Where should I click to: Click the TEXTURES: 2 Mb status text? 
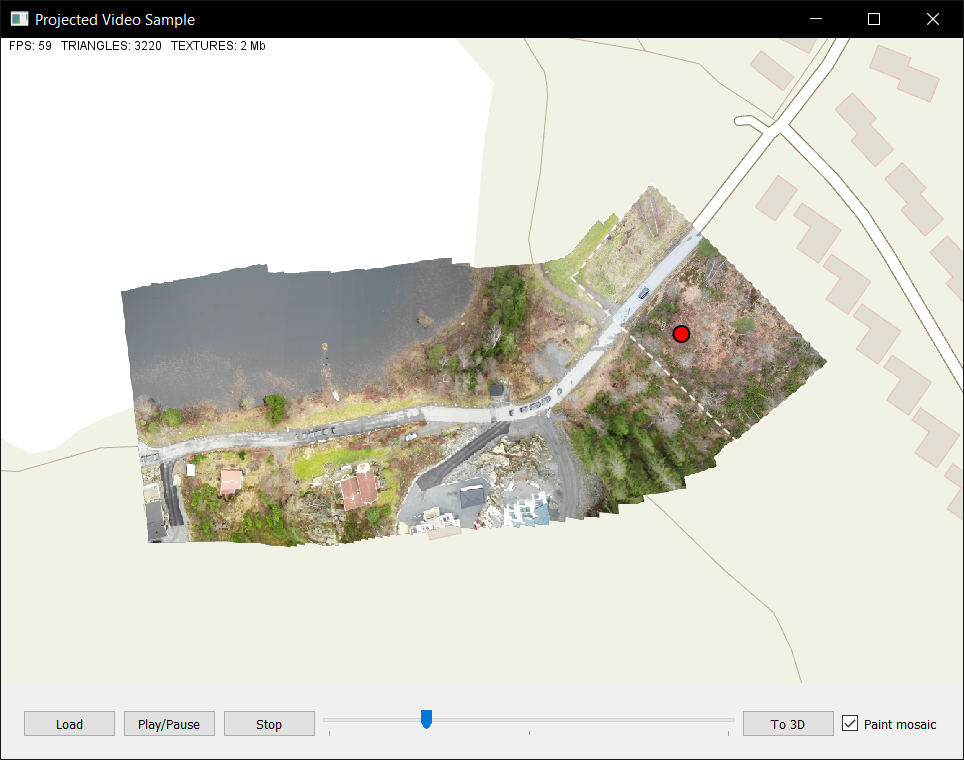218,46
